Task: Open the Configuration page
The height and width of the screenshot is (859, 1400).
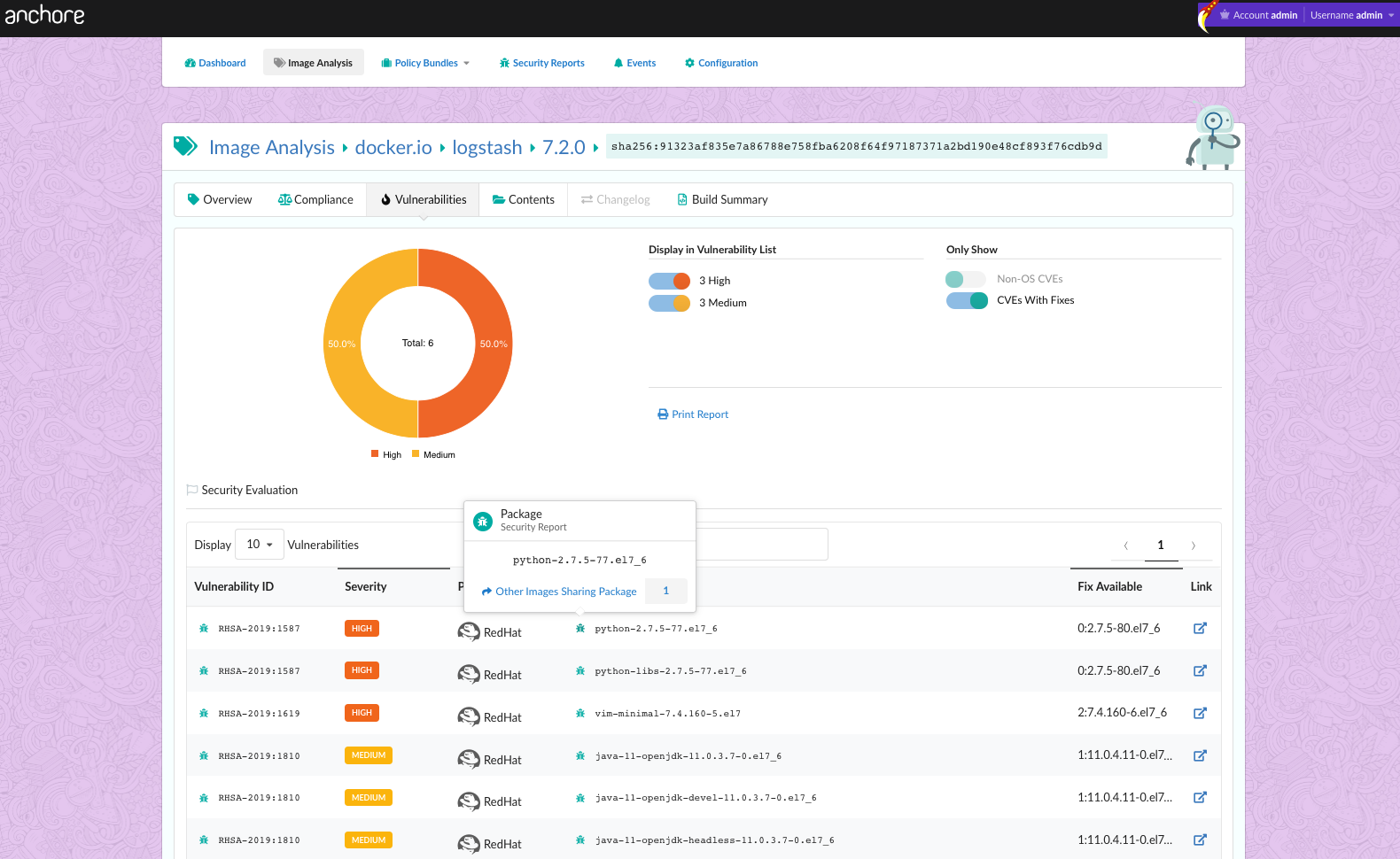Action: click(721, 63)
